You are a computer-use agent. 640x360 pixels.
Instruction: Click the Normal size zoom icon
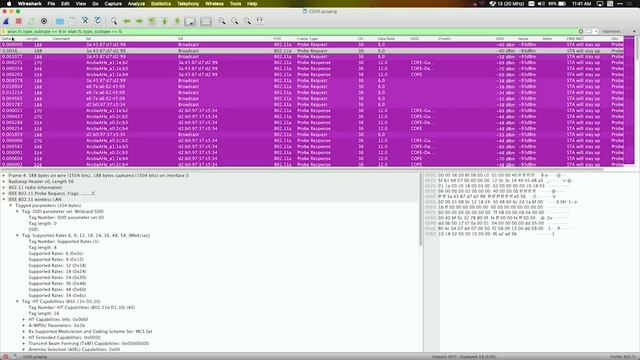pyautogui.click(x=247, y=21)
